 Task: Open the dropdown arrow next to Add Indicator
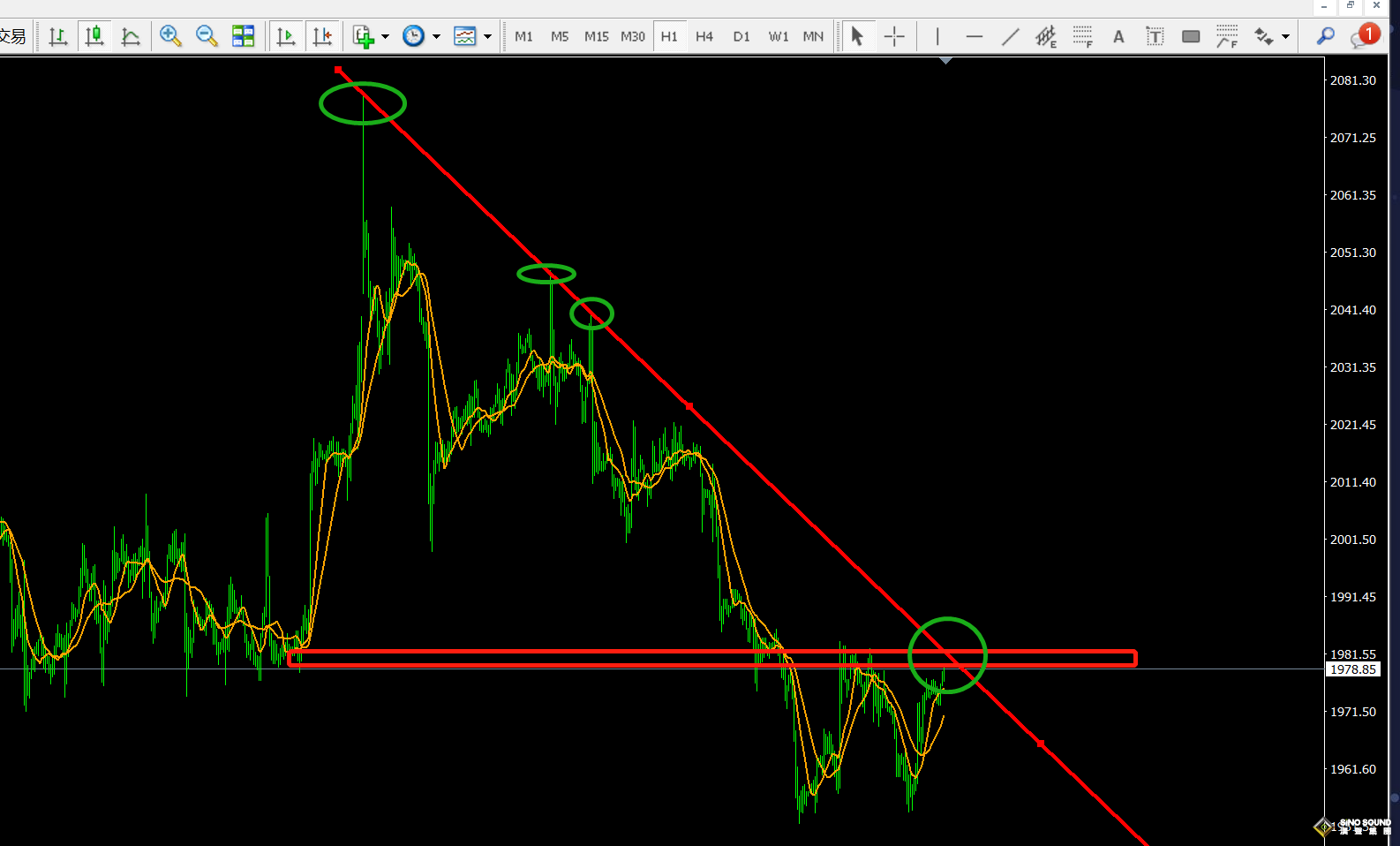[385, 37]
